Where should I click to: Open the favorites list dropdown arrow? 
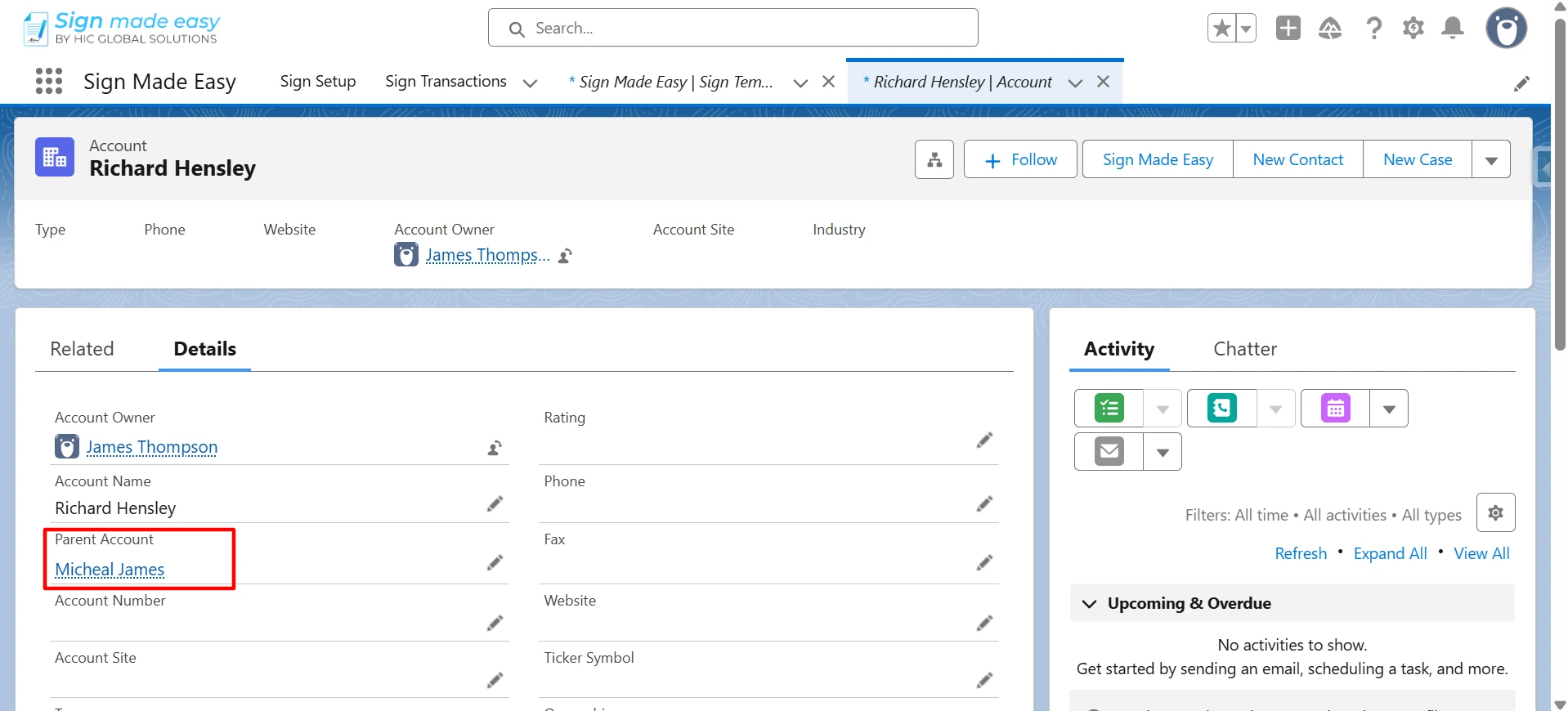(x=1245, y=29)
